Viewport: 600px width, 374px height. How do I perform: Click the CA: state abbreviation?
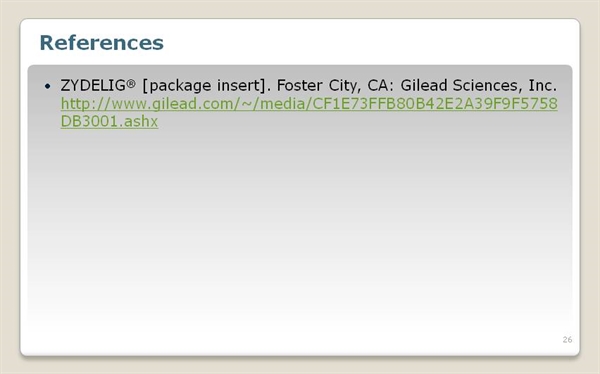[381, 85]
